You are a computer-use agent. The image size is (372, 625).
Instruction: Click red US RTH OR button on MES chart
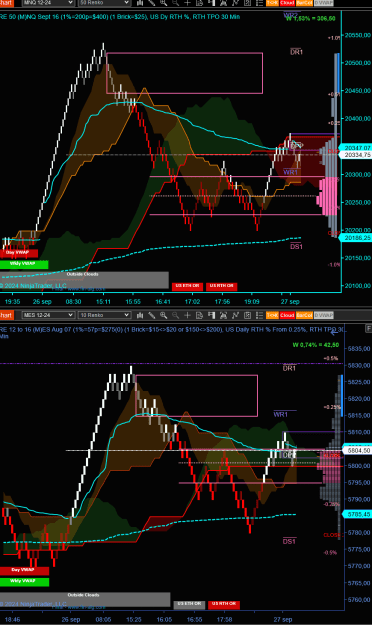click(x=224, y=605)
